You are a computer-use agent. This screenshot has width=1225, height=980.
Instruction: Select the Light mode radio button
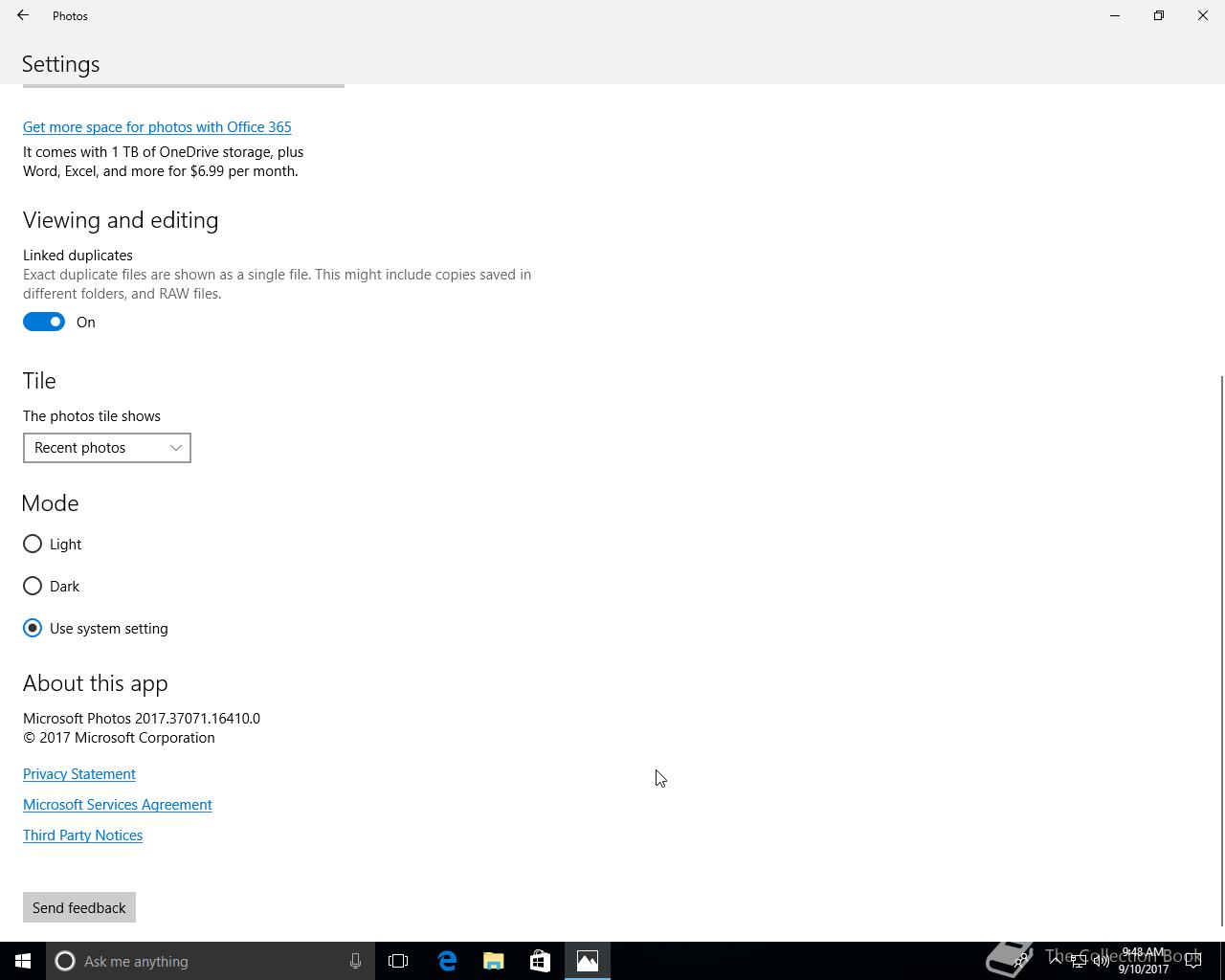33,544
